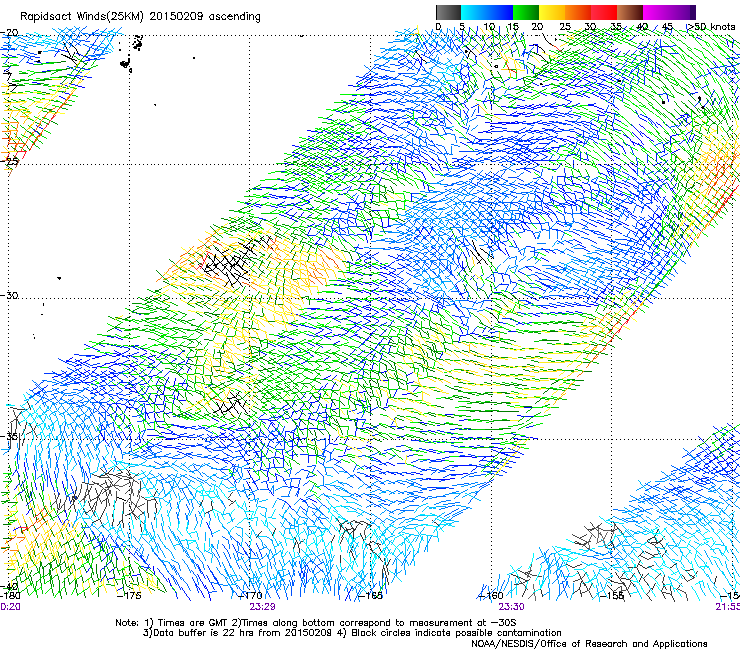Screen dimensions: 740x650
Task: Click the legend tick label '25'
Action: pos(565,27)
